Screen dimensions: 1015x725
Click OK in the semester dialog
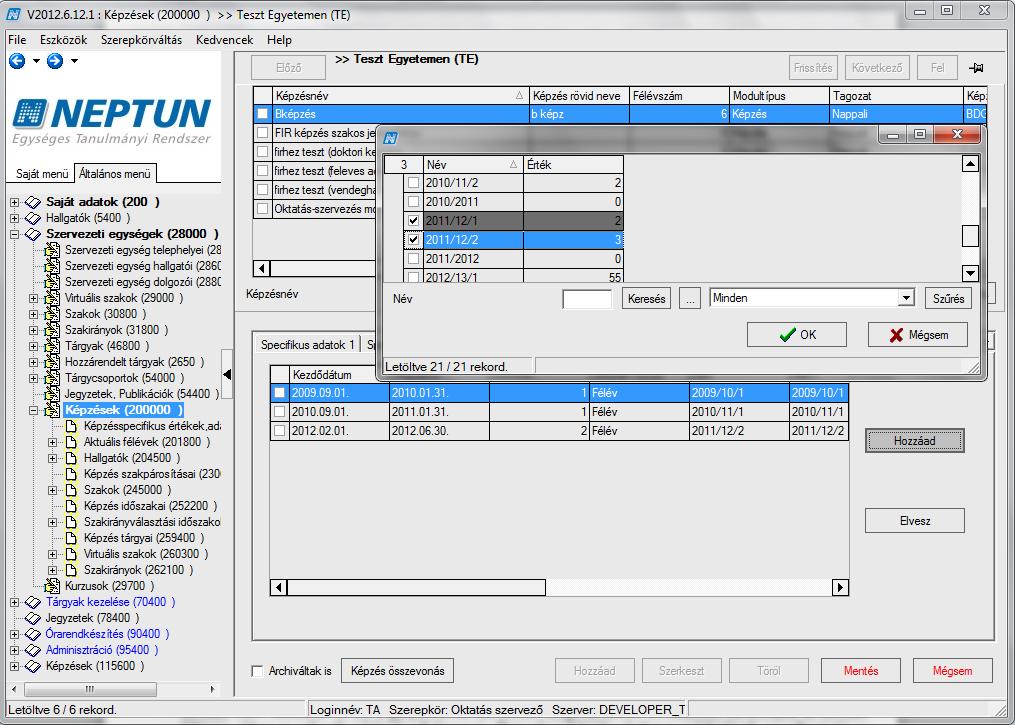tap(797, 335)
